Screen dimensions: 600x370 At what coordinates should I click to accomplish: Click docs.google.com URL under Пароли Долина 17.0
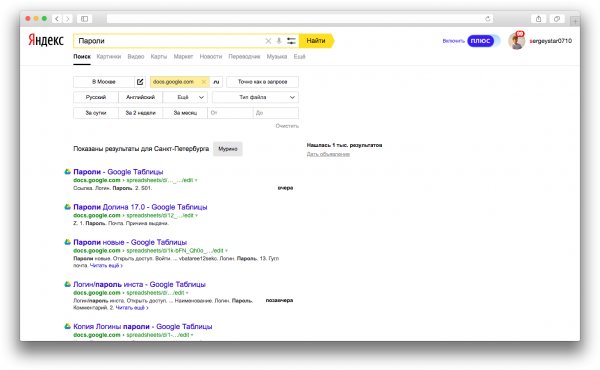97,215
